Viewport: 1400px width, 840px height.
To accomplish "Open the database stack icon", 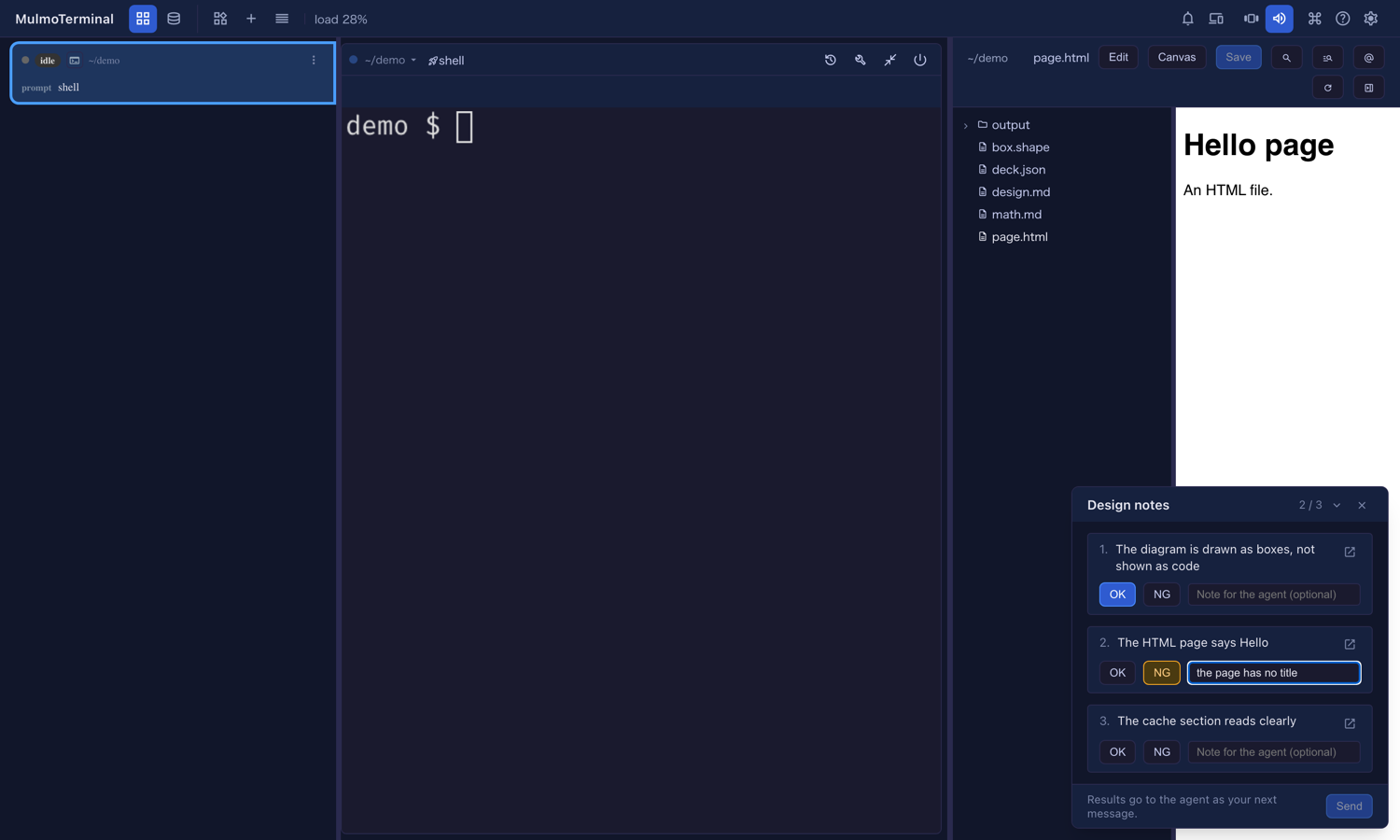I will [x=174, y=19].
